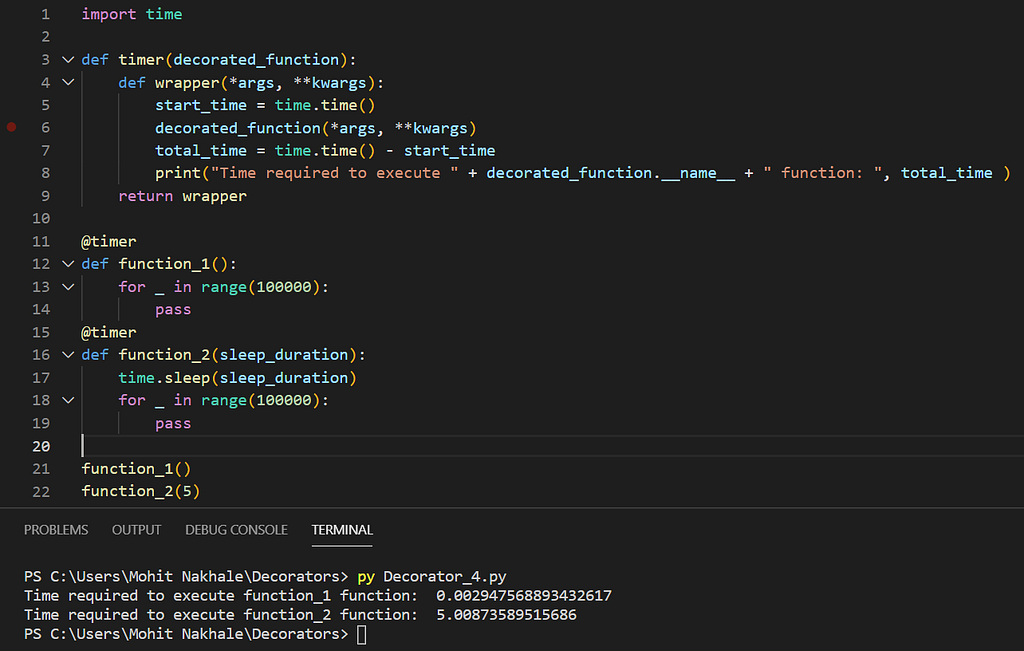Collapse function_1 definition fold on line 12
This screenshot has width=1024, height=651.
tap(68, 264)
